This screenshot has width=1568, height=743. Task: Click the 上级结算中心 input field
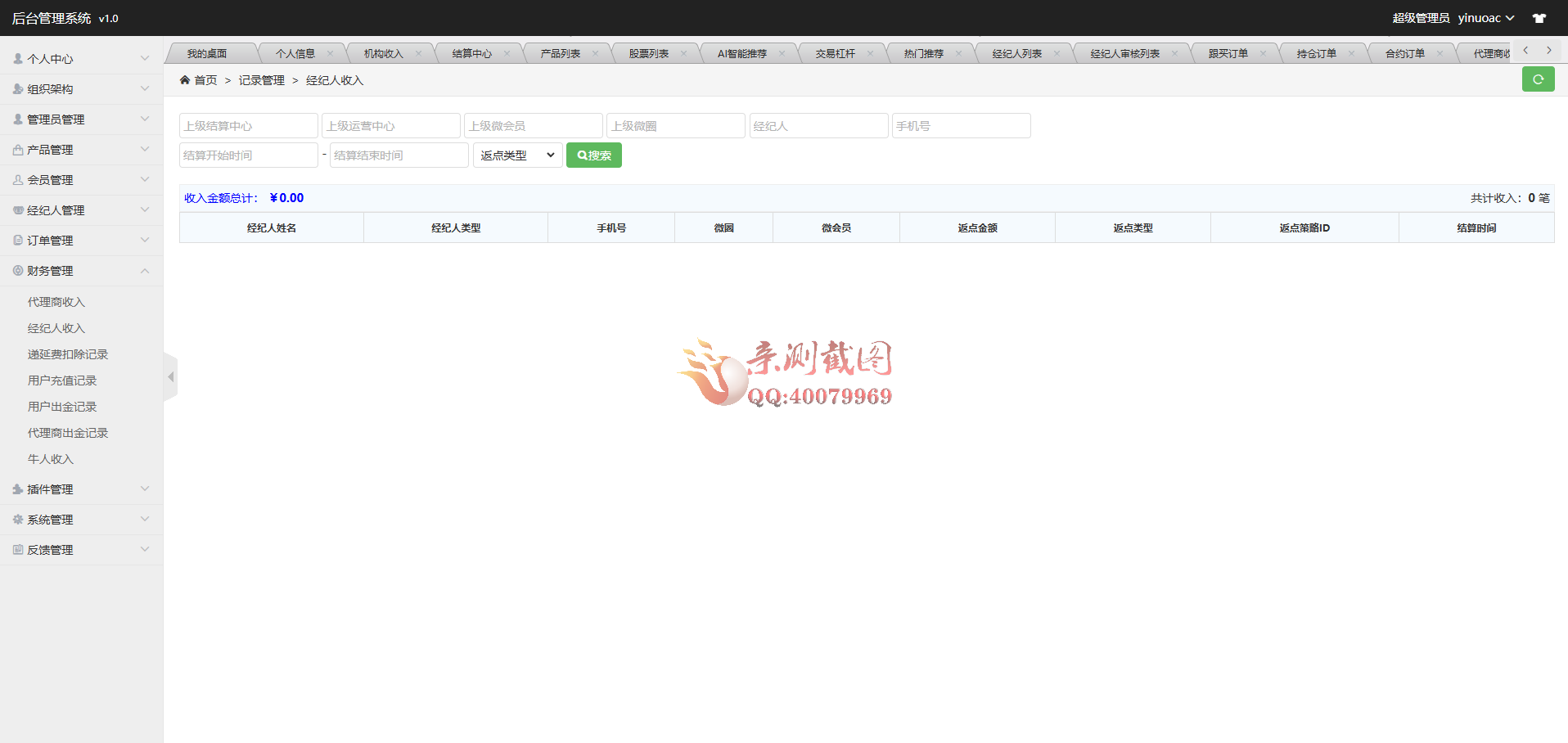point(248,126)
